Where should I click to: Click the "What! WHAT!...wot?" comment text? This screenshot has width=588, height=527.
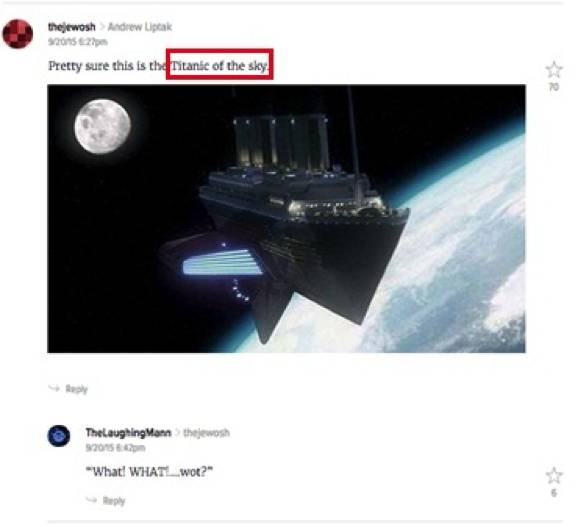149,471
